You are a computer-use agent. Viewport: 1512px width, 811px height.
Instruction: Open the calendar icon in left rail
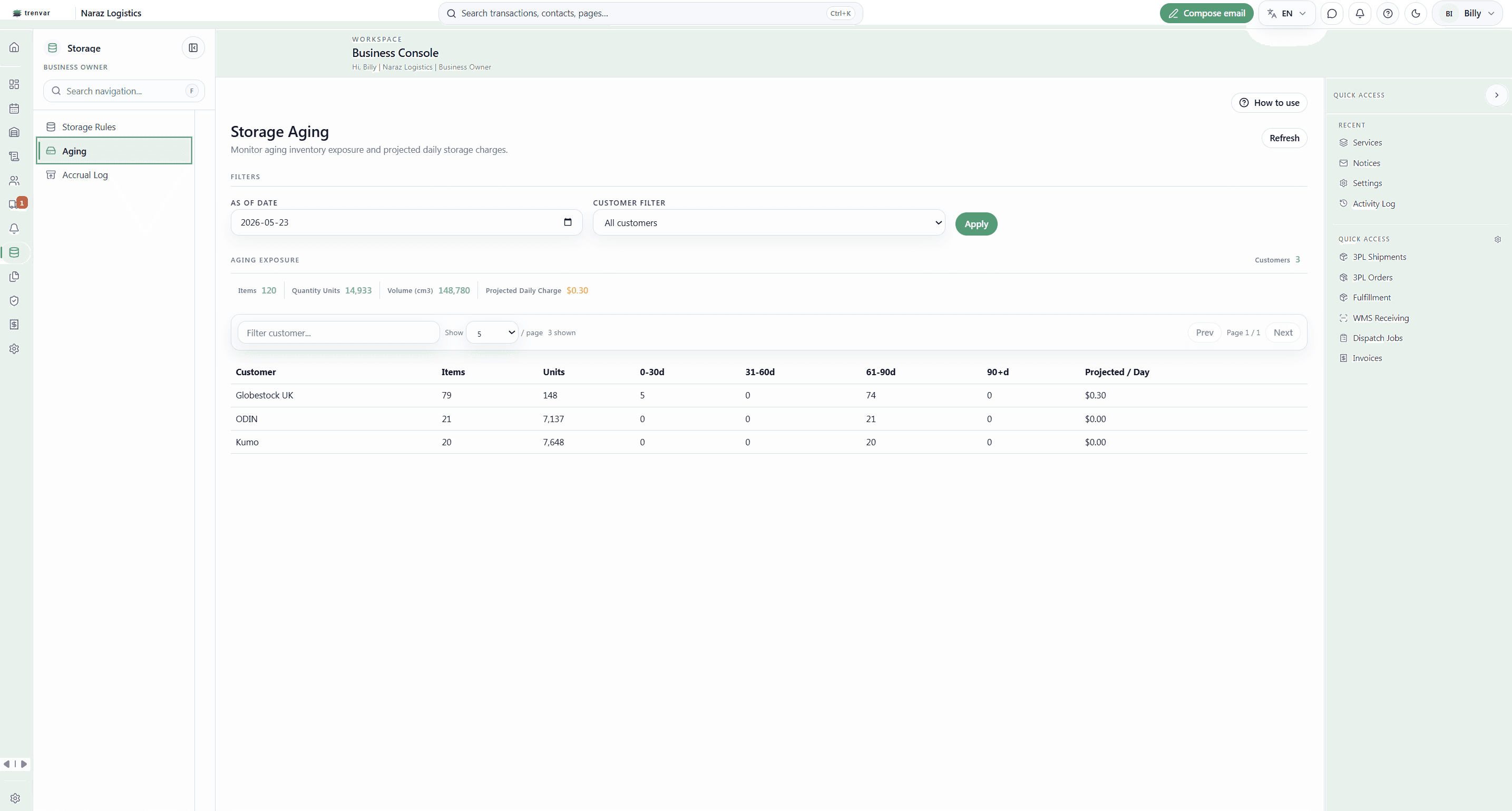(x=14, y=109)
